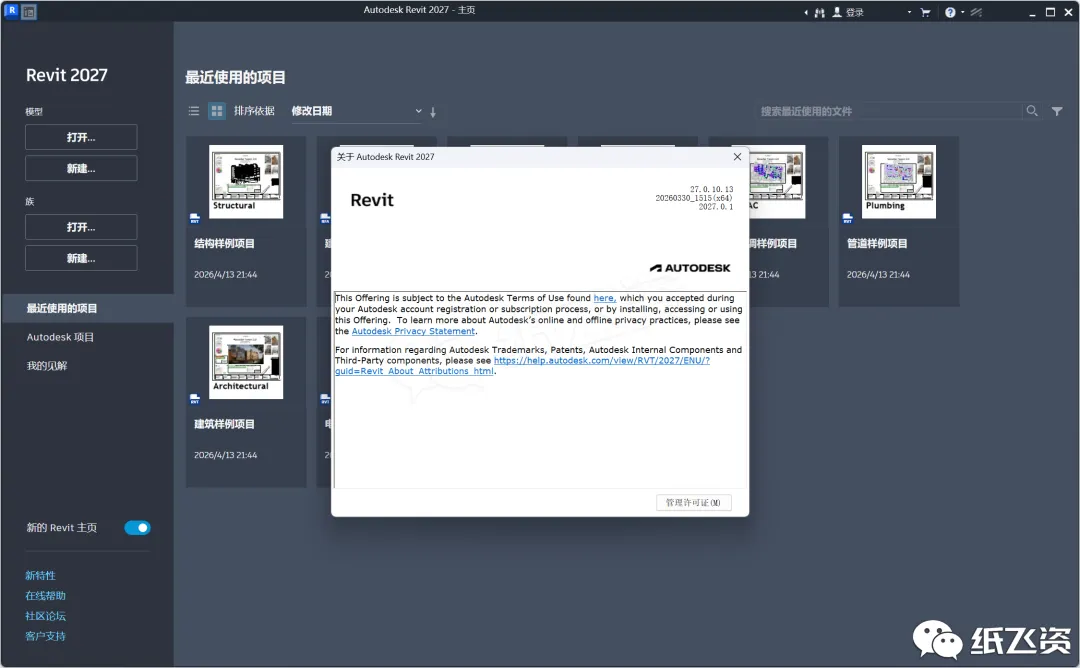Open 客户支持 link
Screen dimensions: 1080x668
[45, 636]
